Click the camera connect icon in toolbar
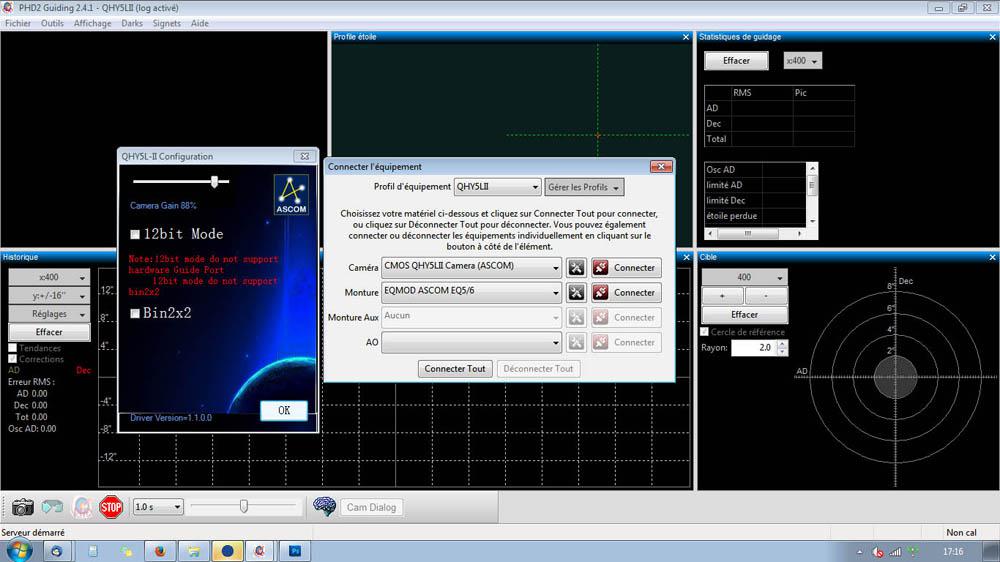Image resolution: width=1000 pixels, height=562 pixels. [22, 507]
